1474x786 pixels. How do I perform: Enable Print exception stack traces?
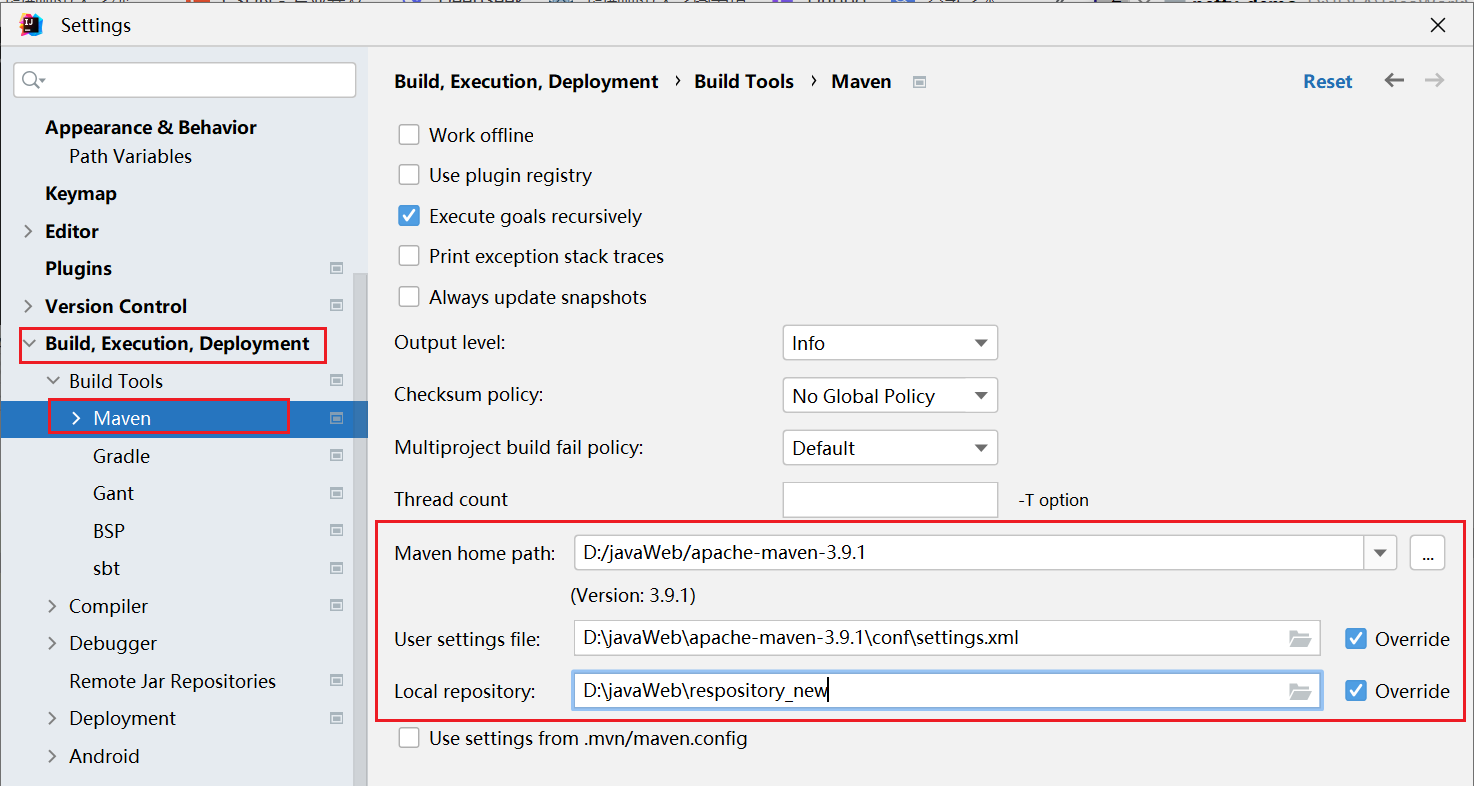pyautogui.click(x=409, y=256)
